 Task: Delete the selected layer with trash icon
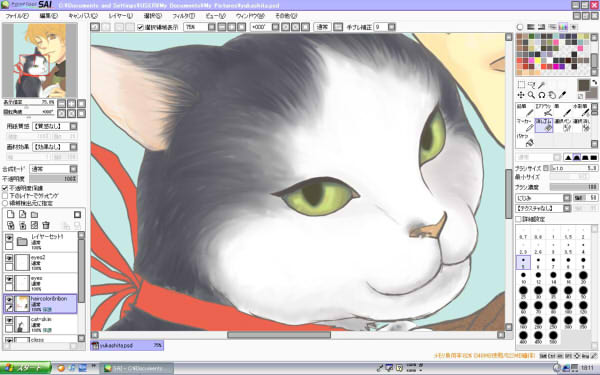click(x=46, y=225)
